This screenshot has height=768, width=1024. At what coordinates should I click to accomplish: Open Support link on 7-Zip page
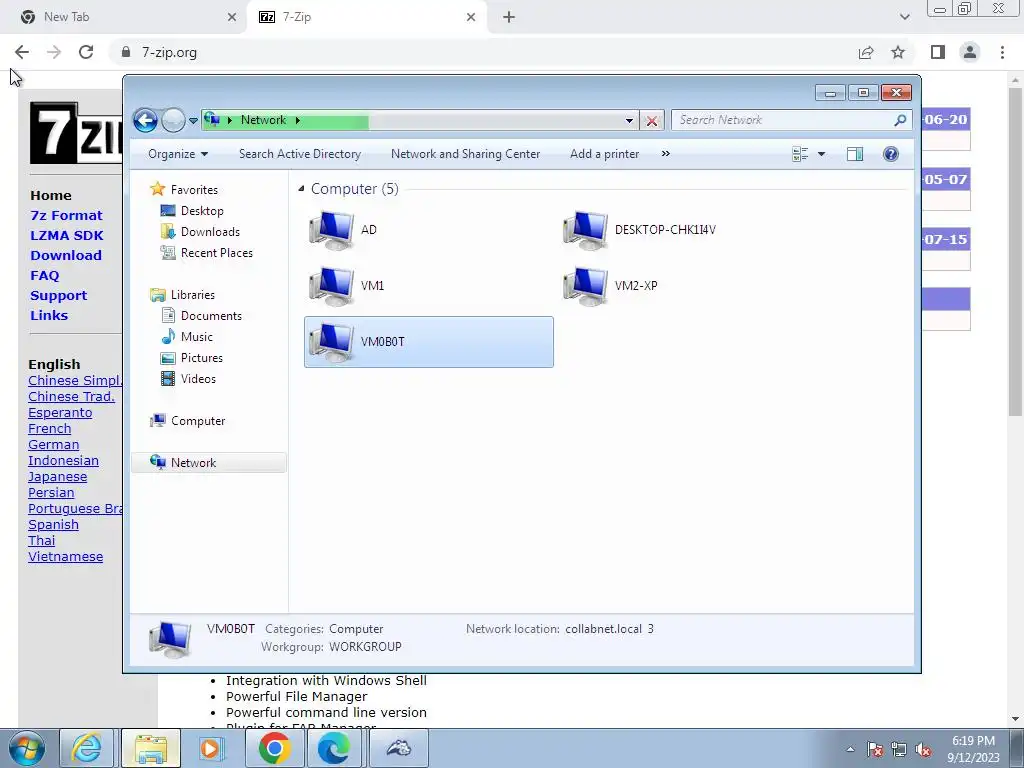[x=58, y=296]
